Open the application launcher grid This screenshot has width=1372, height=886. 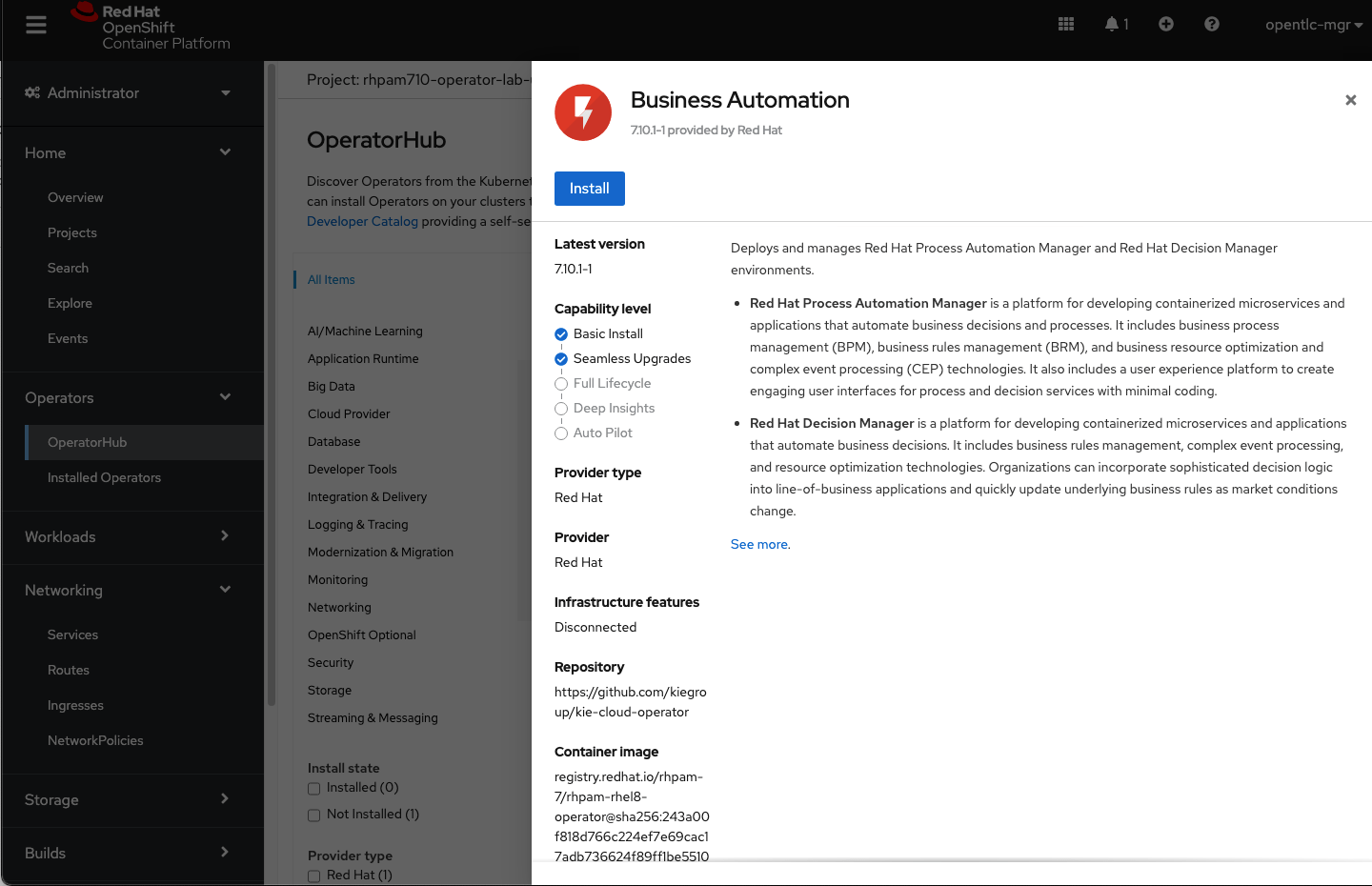click(1066, 24)
